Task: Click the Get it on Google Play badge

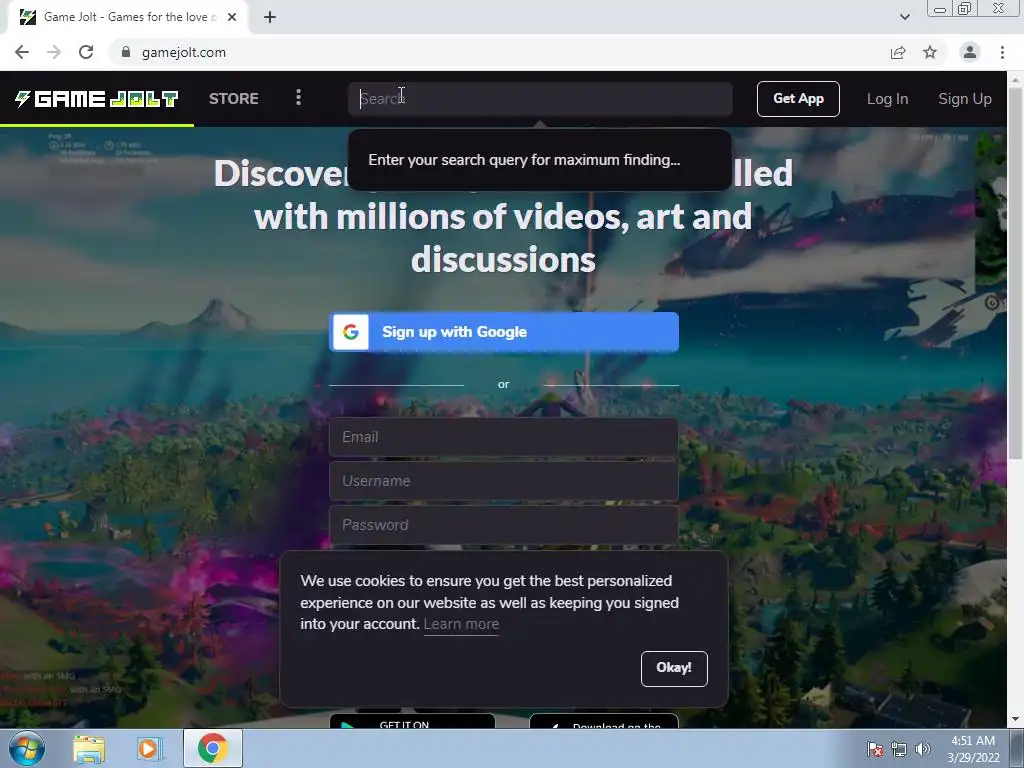Action: (412, 721)
